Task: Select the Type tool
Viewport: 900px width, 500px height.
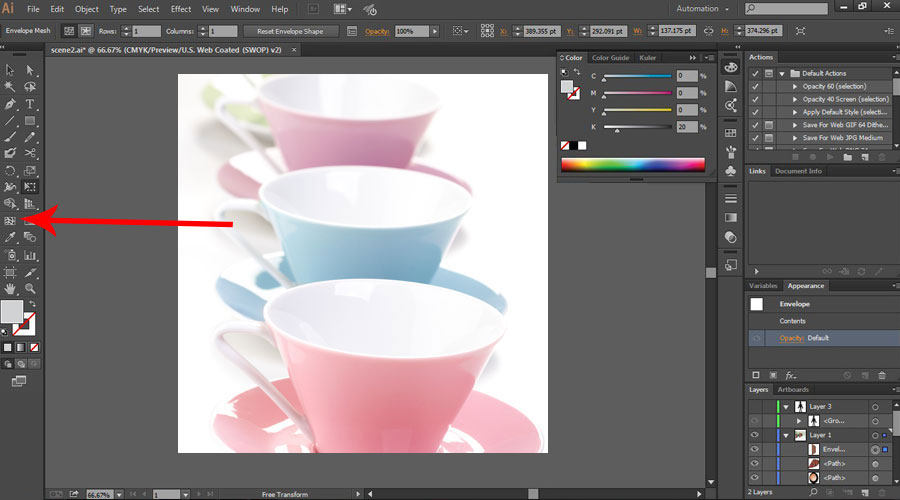Action: 31,104
